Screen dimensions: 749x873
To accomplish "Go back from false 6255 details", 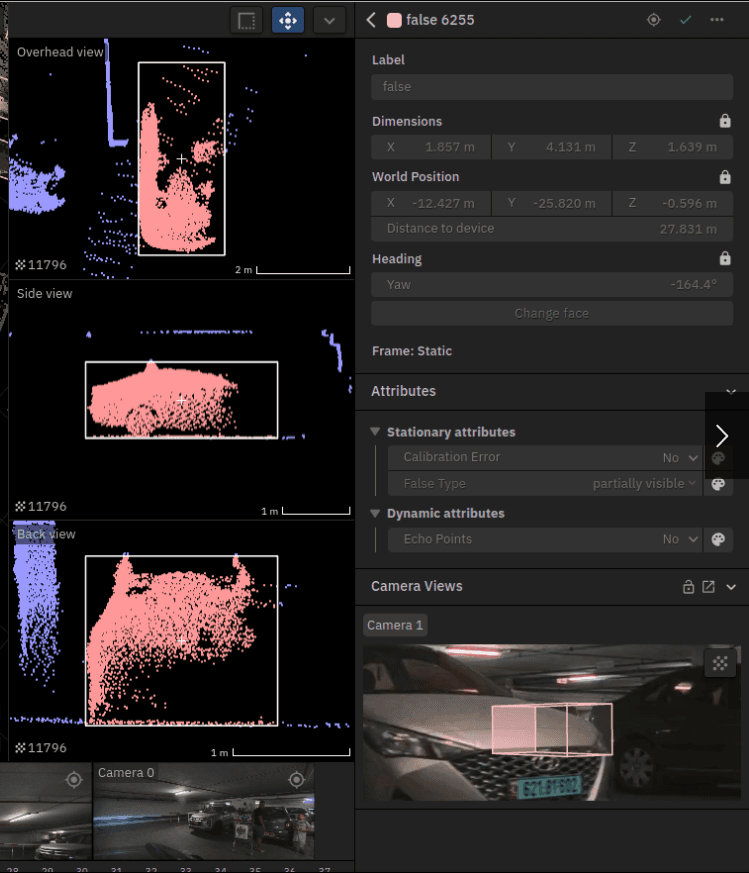I will pyautogui.click(x=371, y=20).
